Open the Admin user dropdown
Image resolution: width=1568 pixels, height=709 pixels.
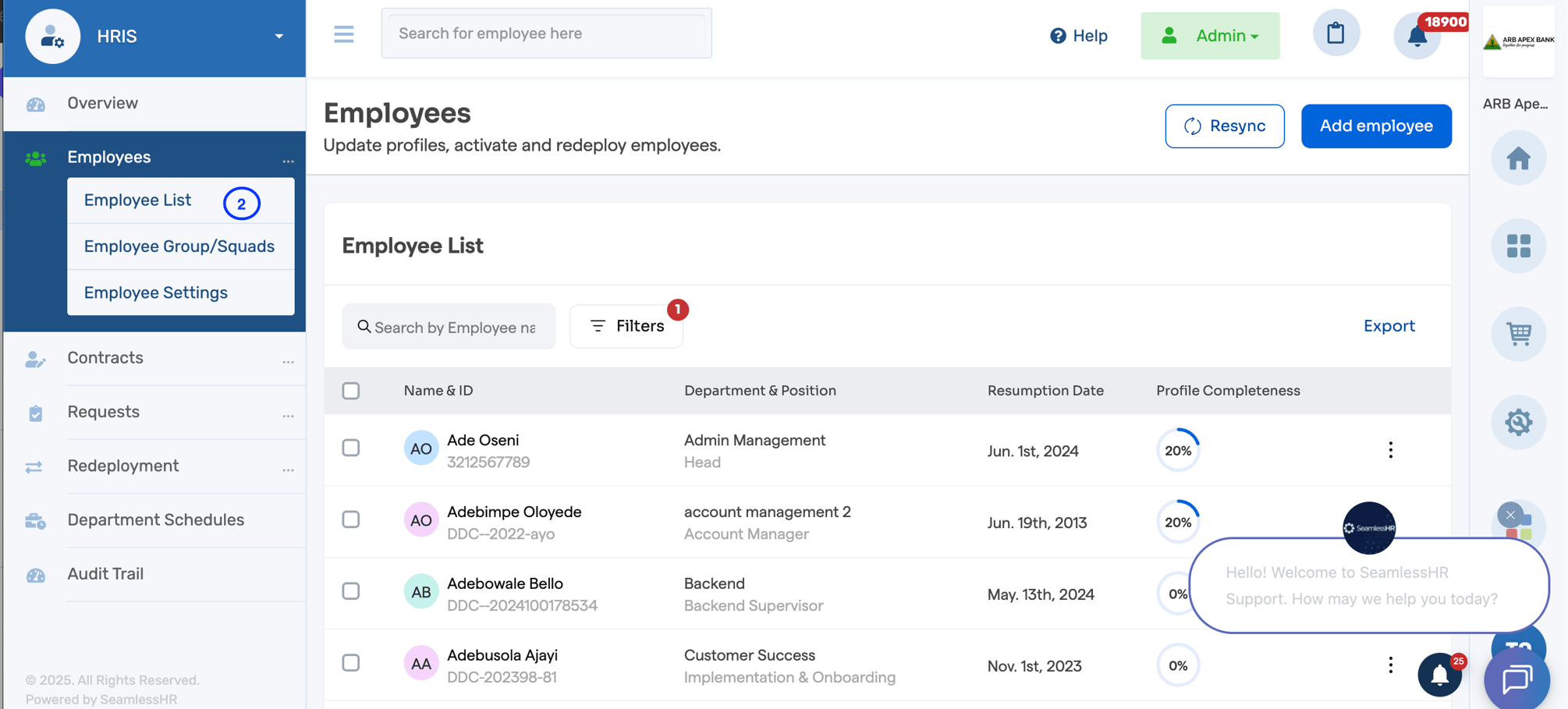1210,36
